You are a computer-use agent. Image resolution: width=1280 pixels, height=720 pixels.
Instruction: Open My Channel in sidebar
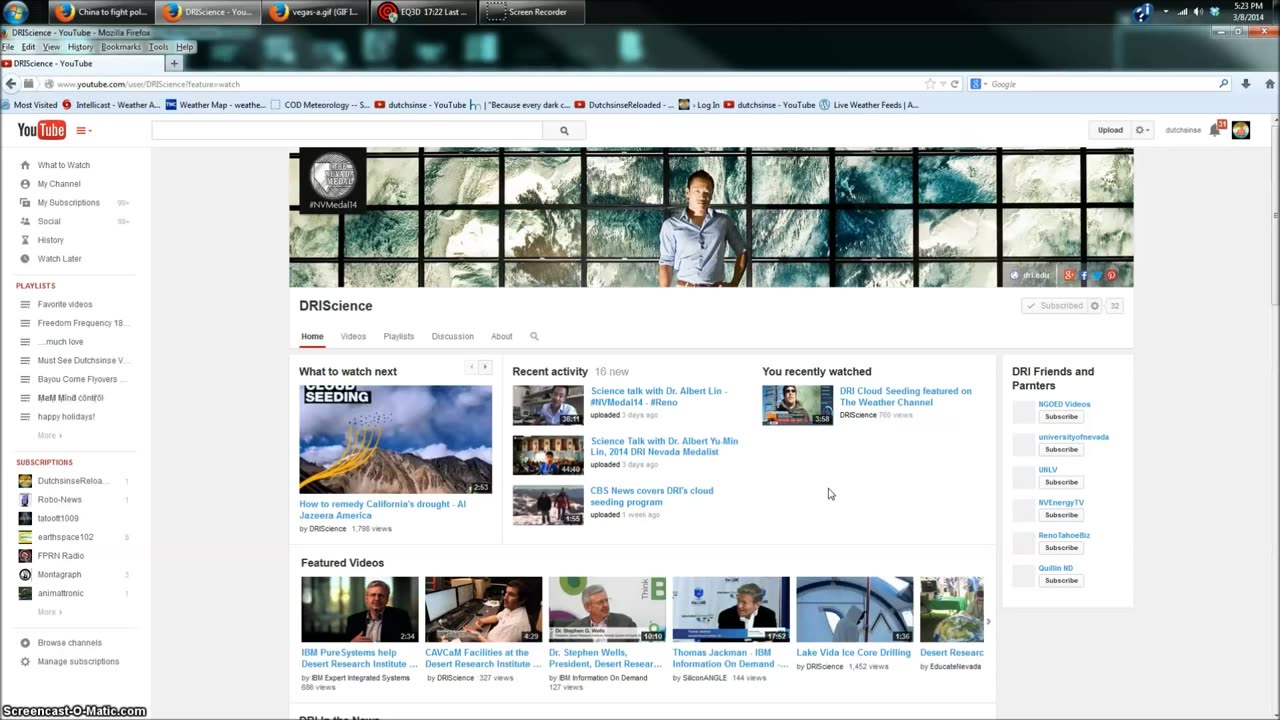[x=59, y=184]
